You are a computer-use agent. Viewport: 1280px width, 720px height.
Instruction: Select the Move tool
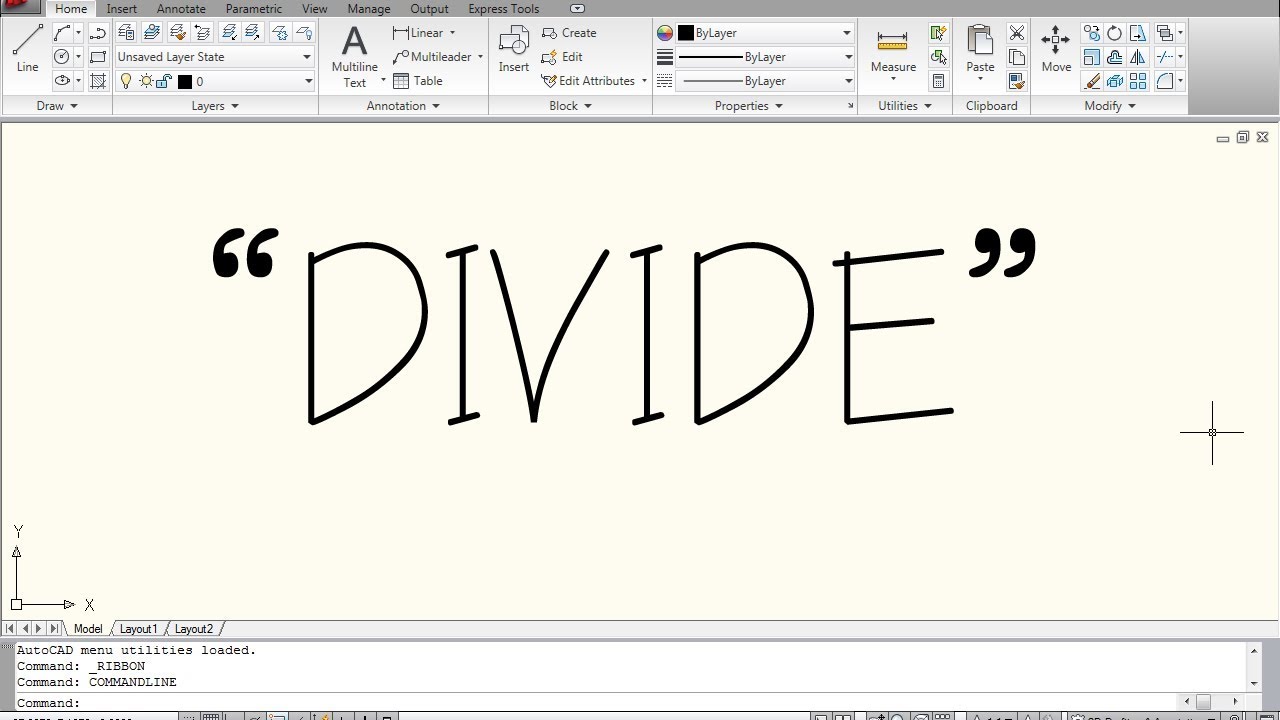(1056, 48)
